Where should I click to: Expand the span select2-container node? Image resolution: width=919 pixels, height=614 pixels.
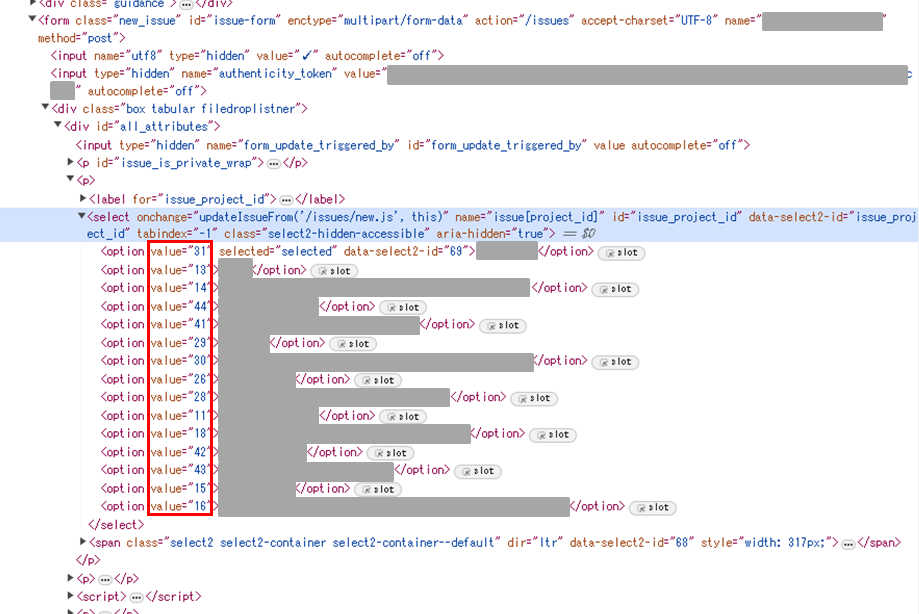pyautogui.click(x=83, y=542)
